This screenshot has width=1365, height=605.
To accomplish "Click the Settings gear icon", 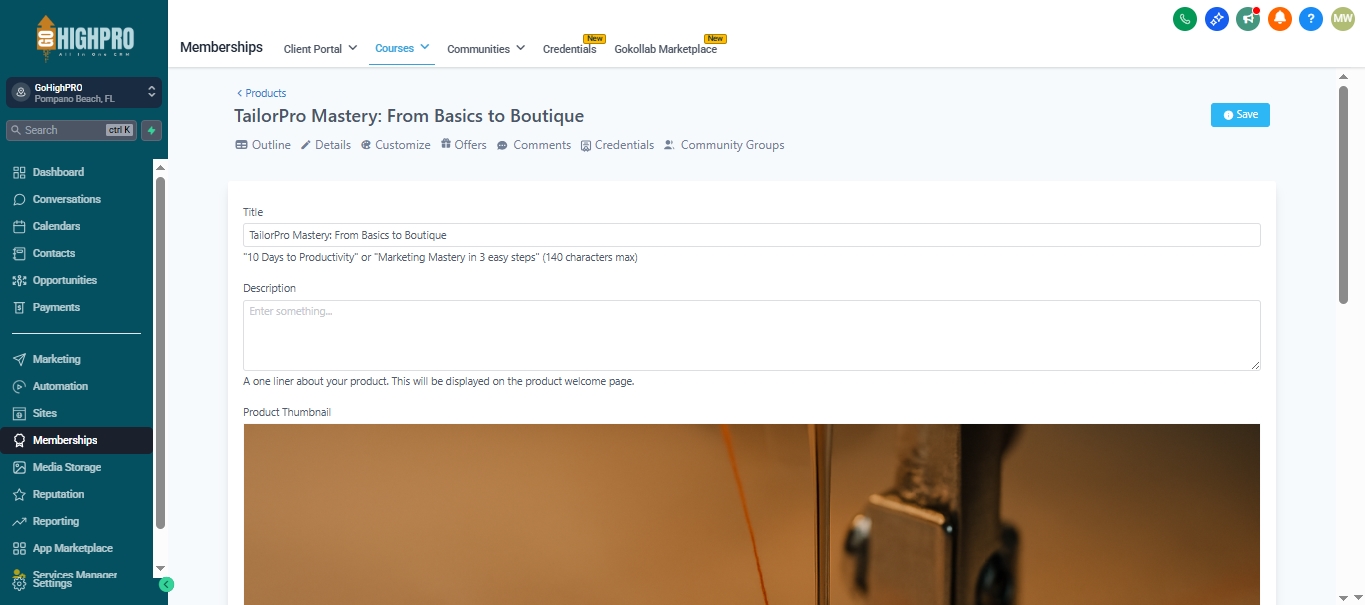I will (19, 584).
